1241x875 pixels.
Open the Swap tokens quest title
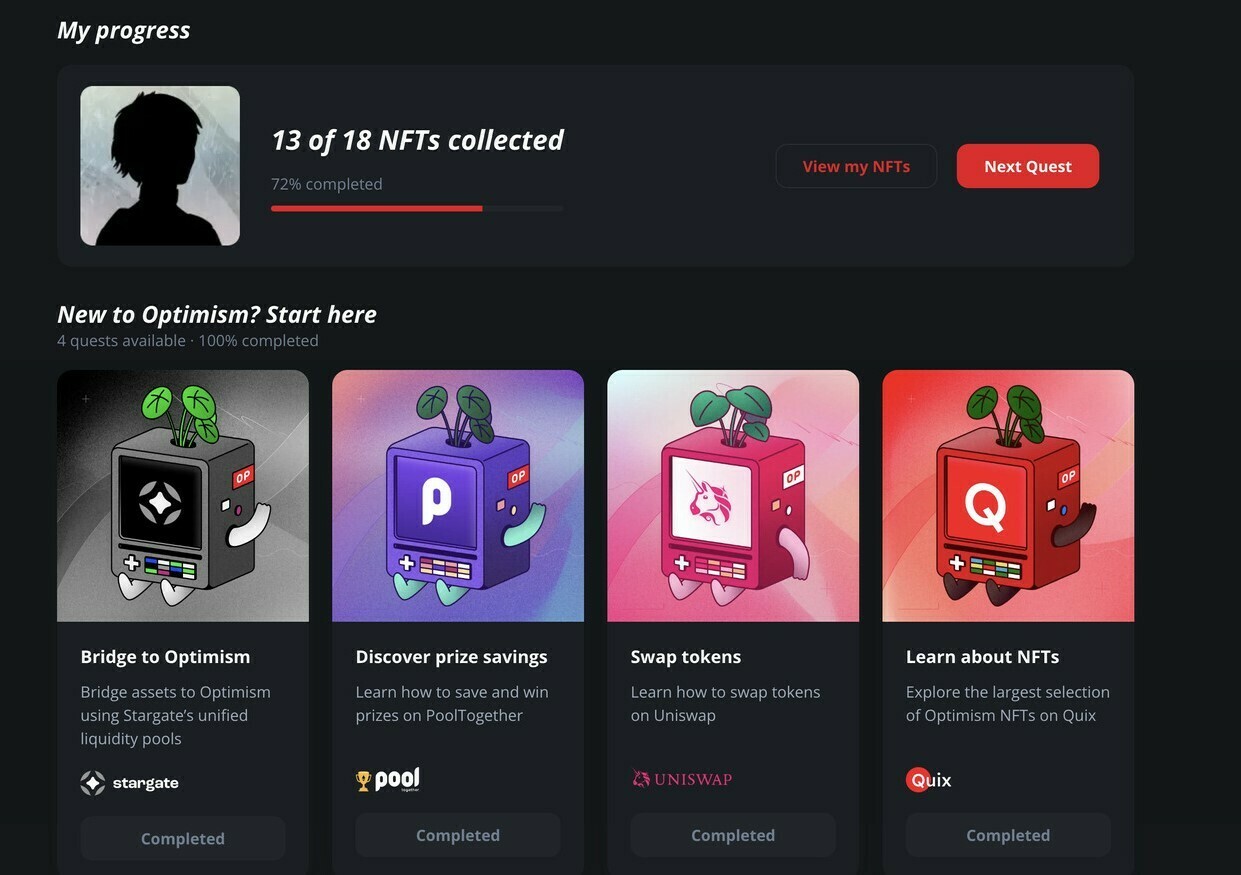click(x=686, y=657)
